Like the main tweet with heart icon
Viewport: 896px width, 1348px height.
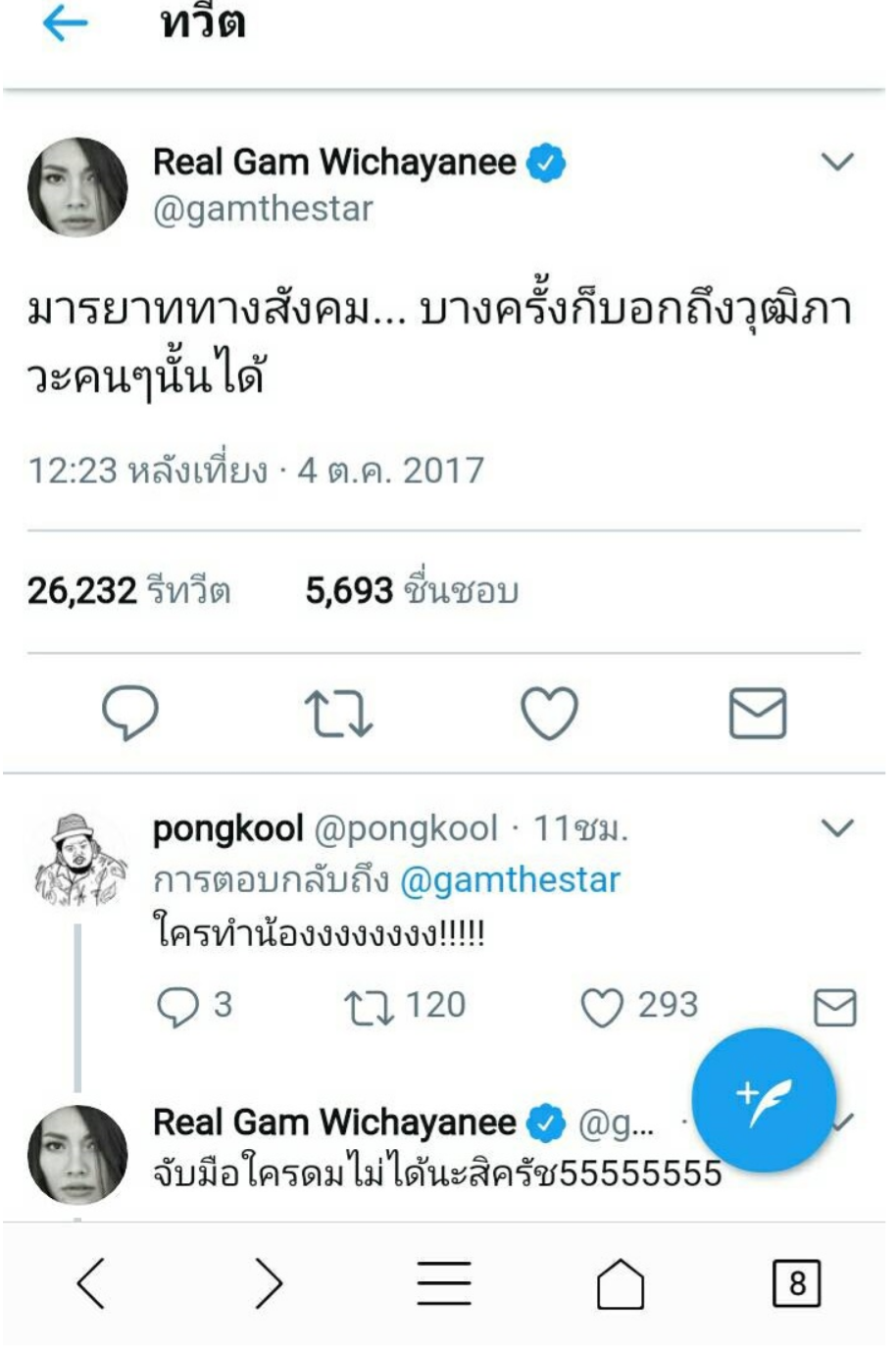tap(549, 713)
